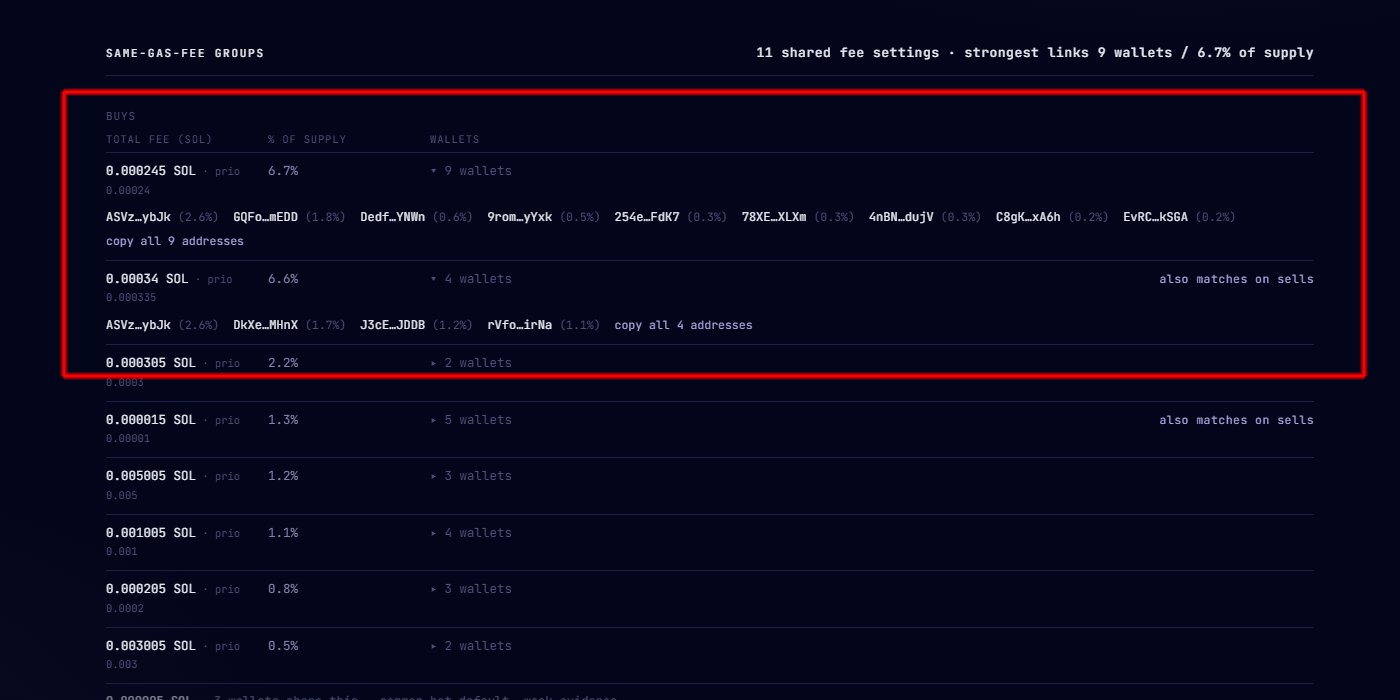The image size is (1400, 700).
Task: Open wallet EvRC…kSGA
Action: pos(1155,217)
